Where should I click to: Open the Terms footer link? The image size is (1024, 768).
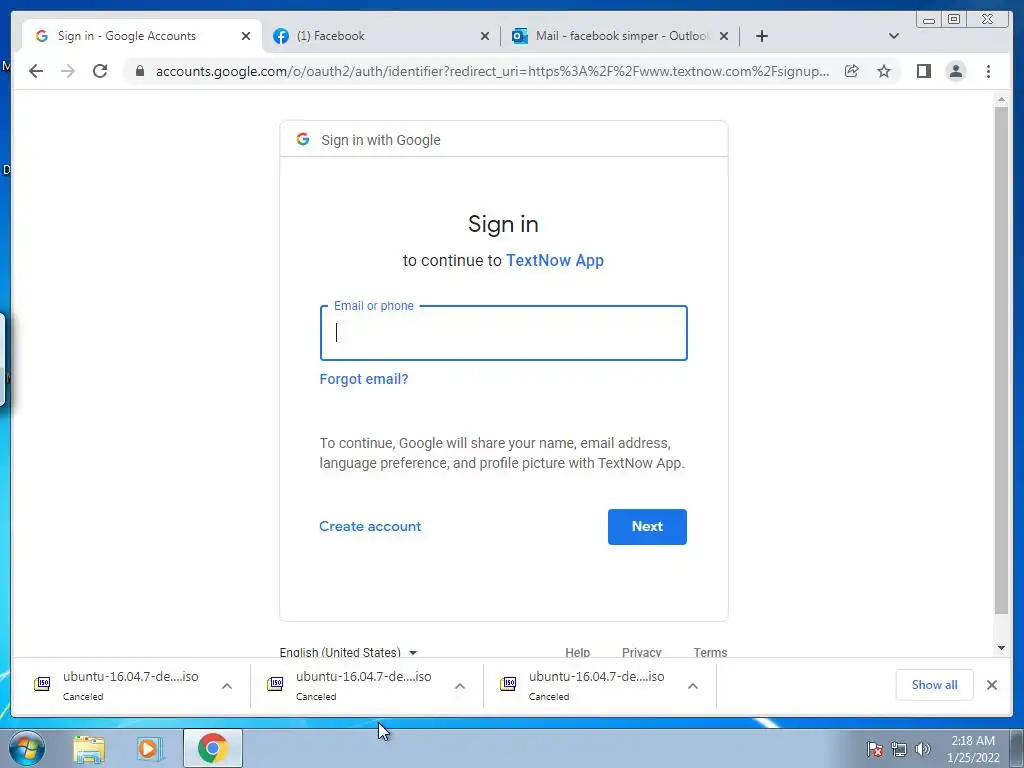(710, 652)
